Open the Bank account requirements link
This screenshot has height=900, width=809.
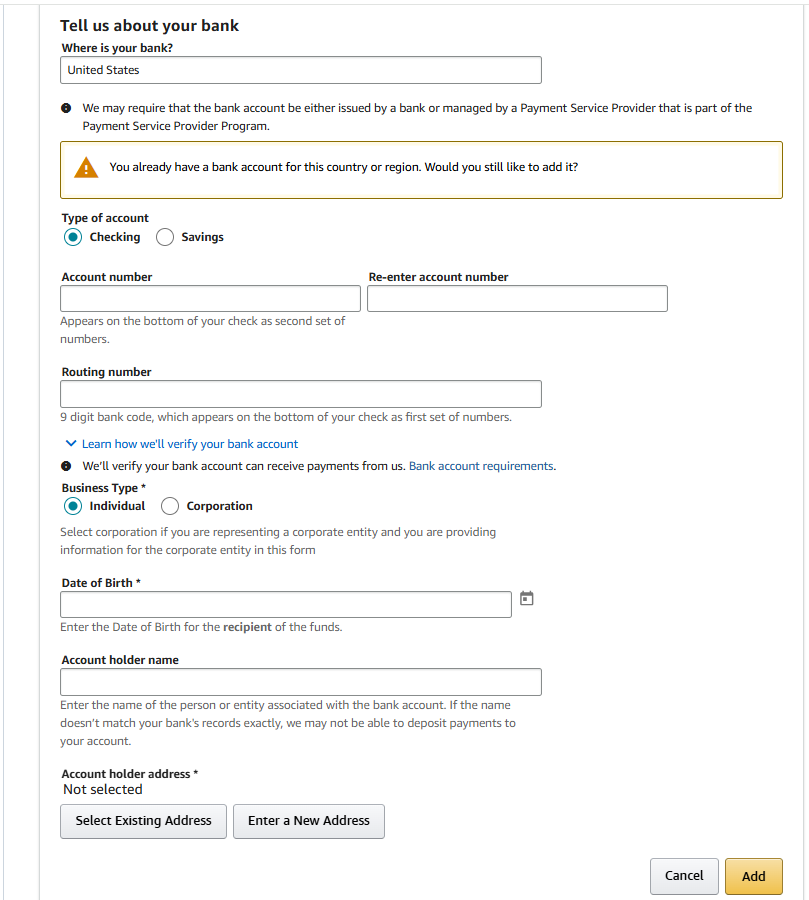[x=481, y=466]
